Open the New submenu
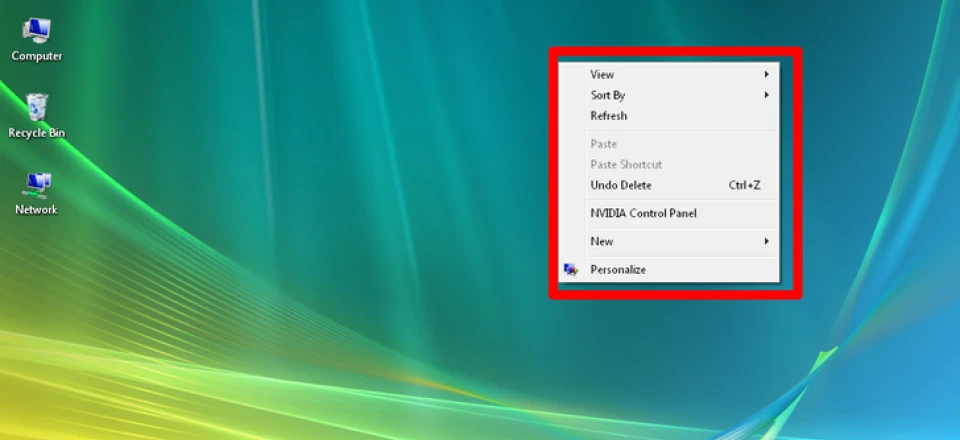Viewport: 960px width, 440px height. [x=669, y=242]
